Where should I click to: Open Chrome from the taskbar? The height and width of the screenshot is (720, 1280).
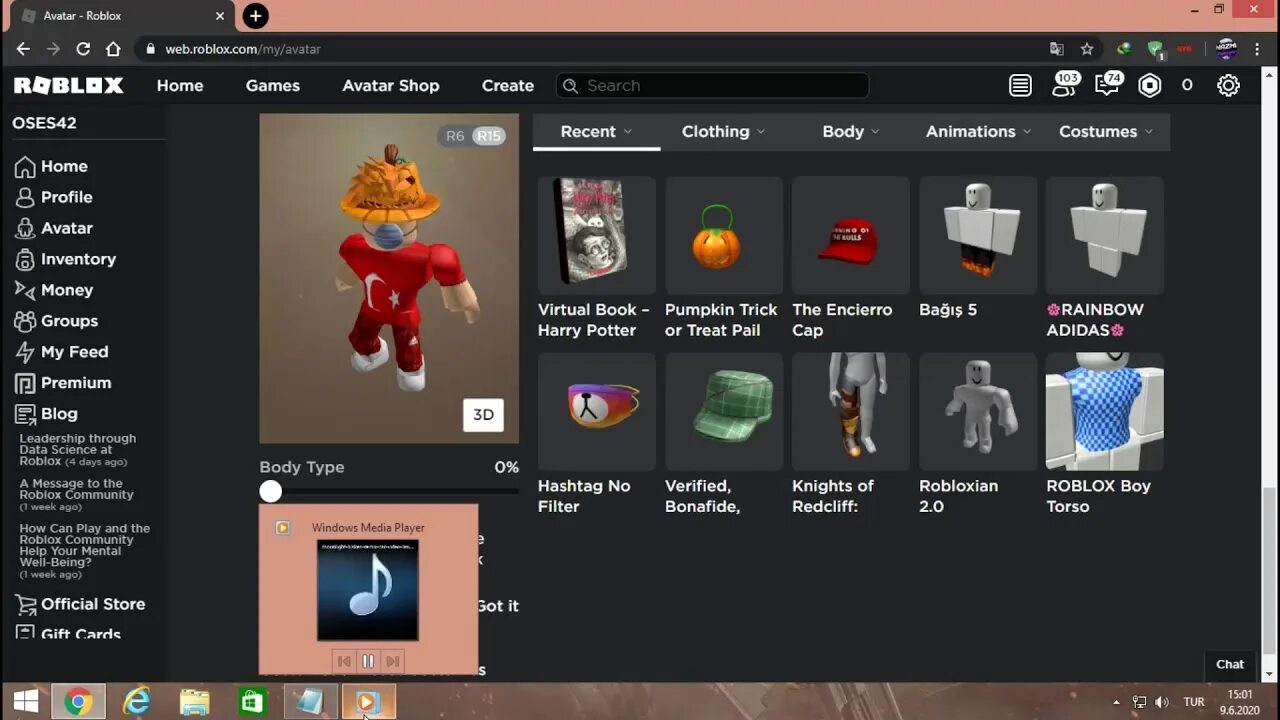(78, 702)
